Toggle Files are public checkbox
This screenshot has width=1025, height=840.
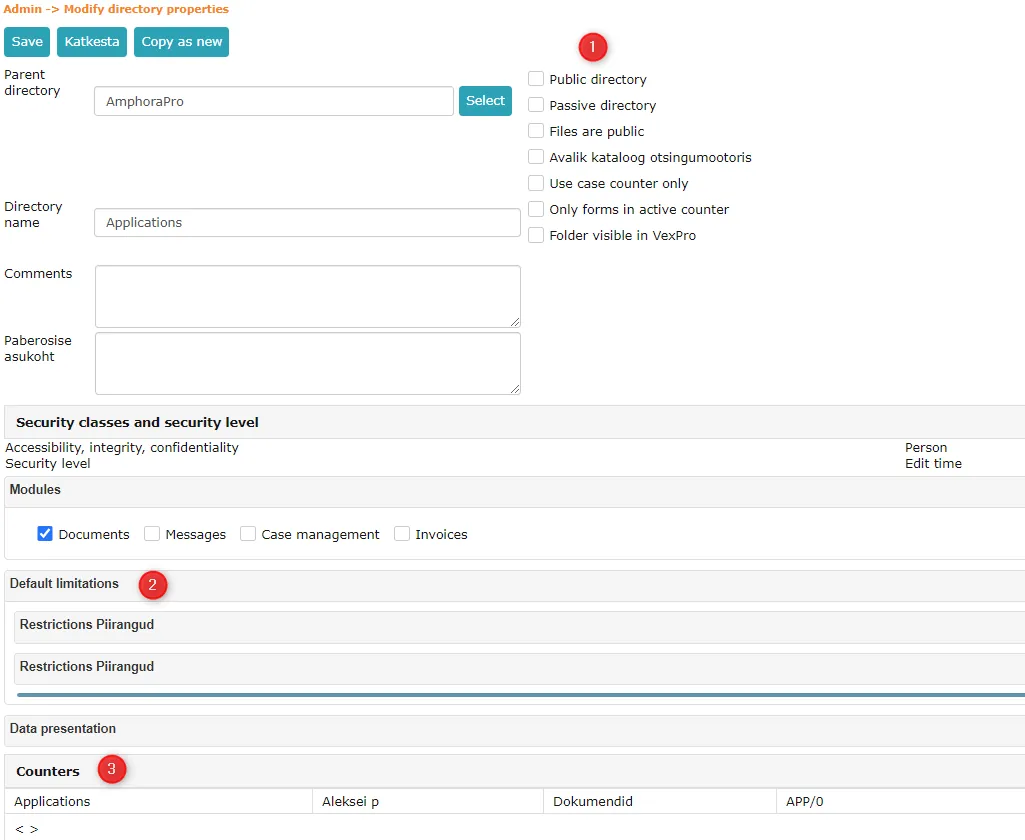(536, 131)
